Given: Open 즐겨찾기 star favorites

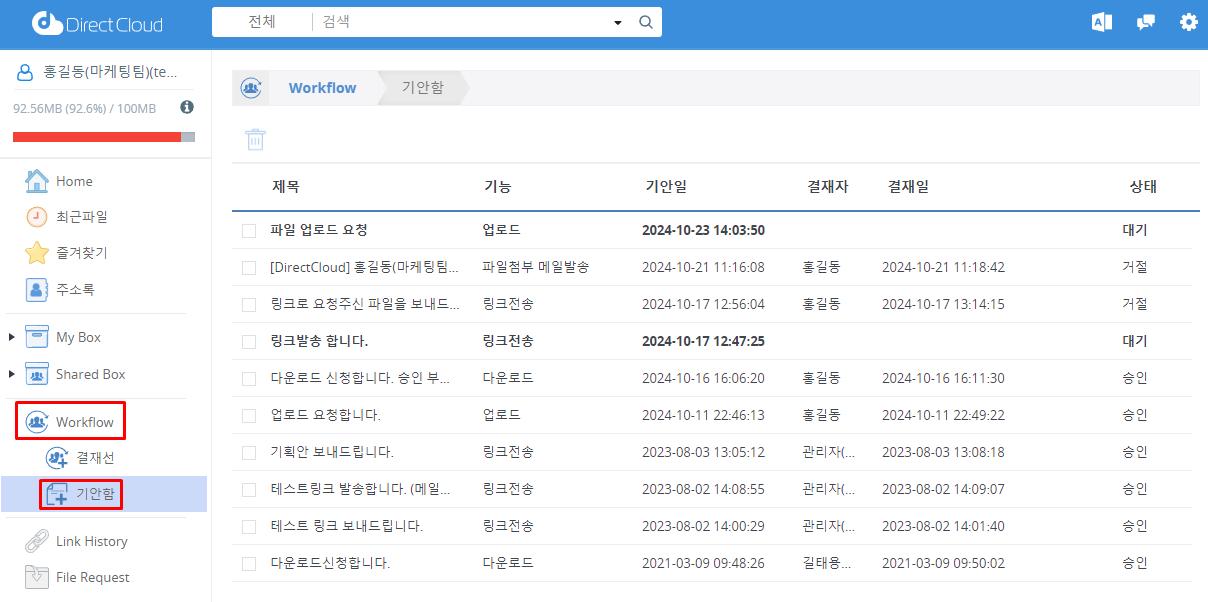Looking at the screenshot, I should click(x=37, y=253).
